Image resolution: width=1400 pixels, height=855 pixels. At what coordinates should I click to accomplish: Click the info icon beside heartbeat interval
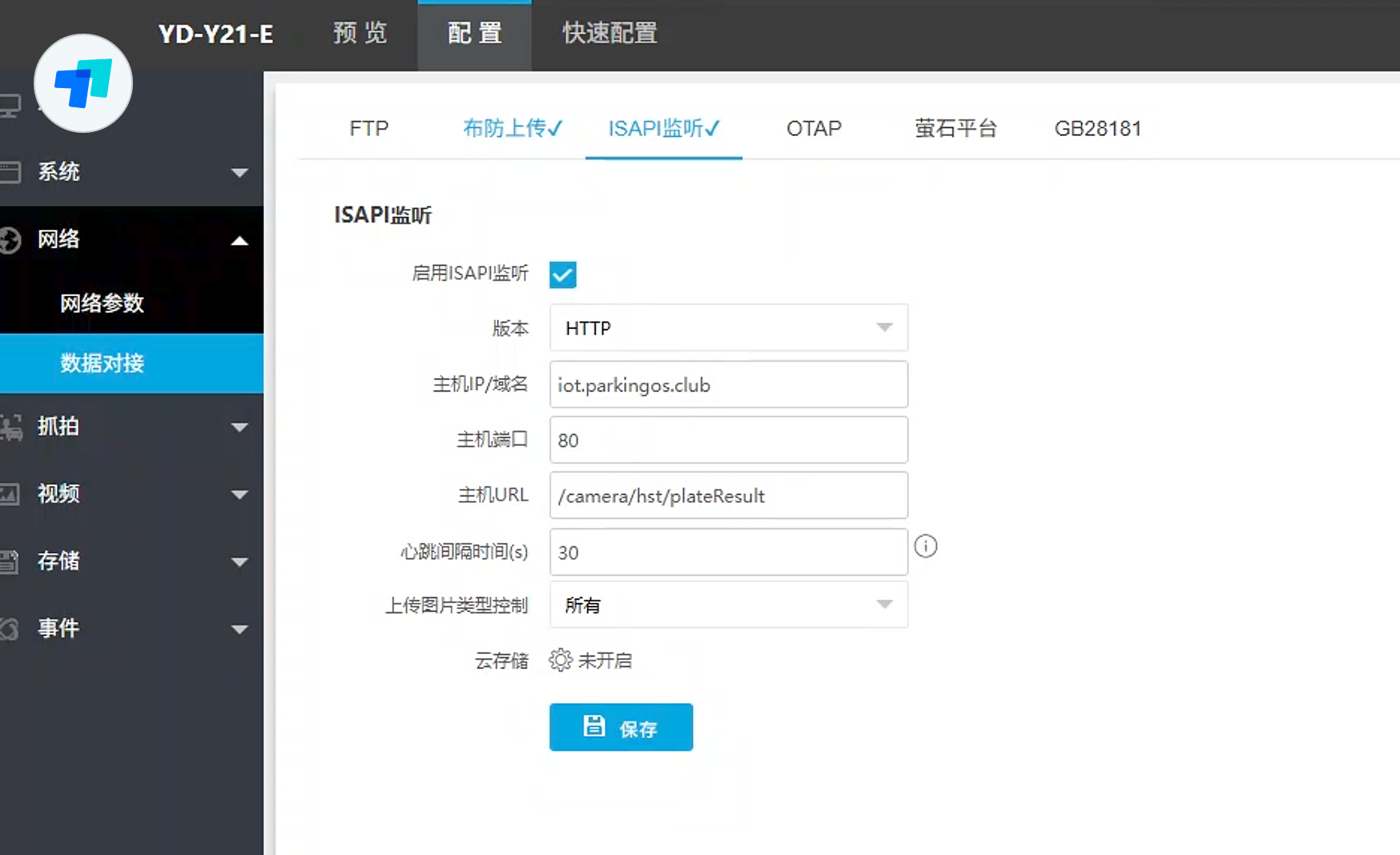[x=925, y=546]
